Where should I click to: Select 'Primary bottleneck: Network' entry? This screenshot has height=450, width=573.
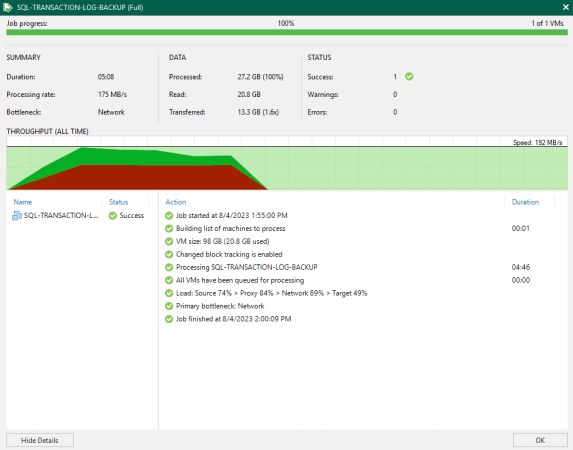point(220,306)
